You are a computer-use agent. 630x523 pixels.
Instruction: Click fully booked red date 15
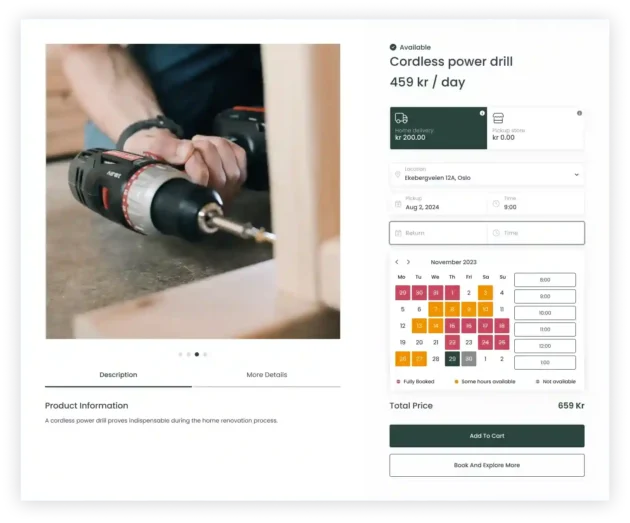pyautogui.click(x=452, y=326)
